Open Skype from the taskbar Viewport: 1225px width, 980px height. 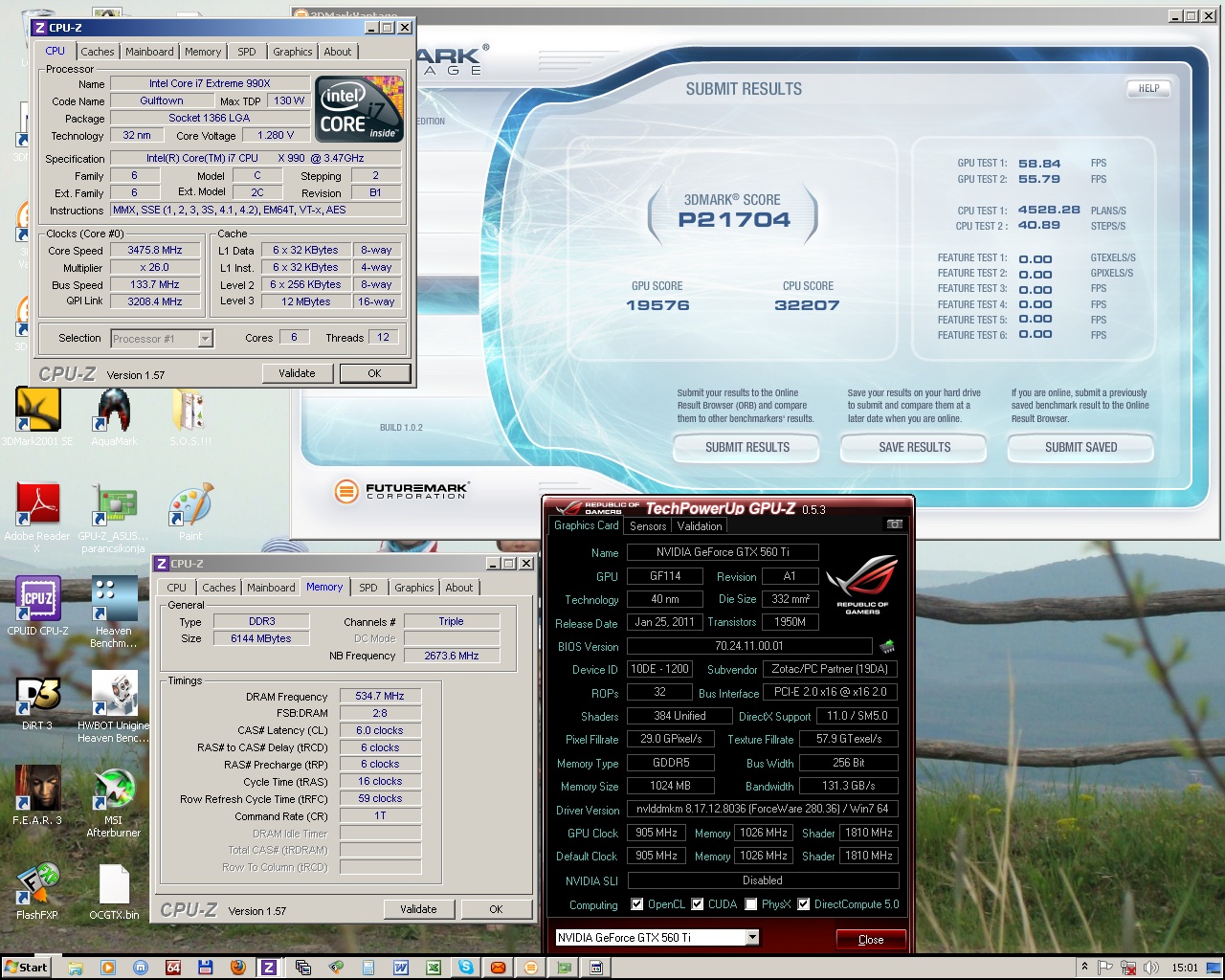coord(466,968)
